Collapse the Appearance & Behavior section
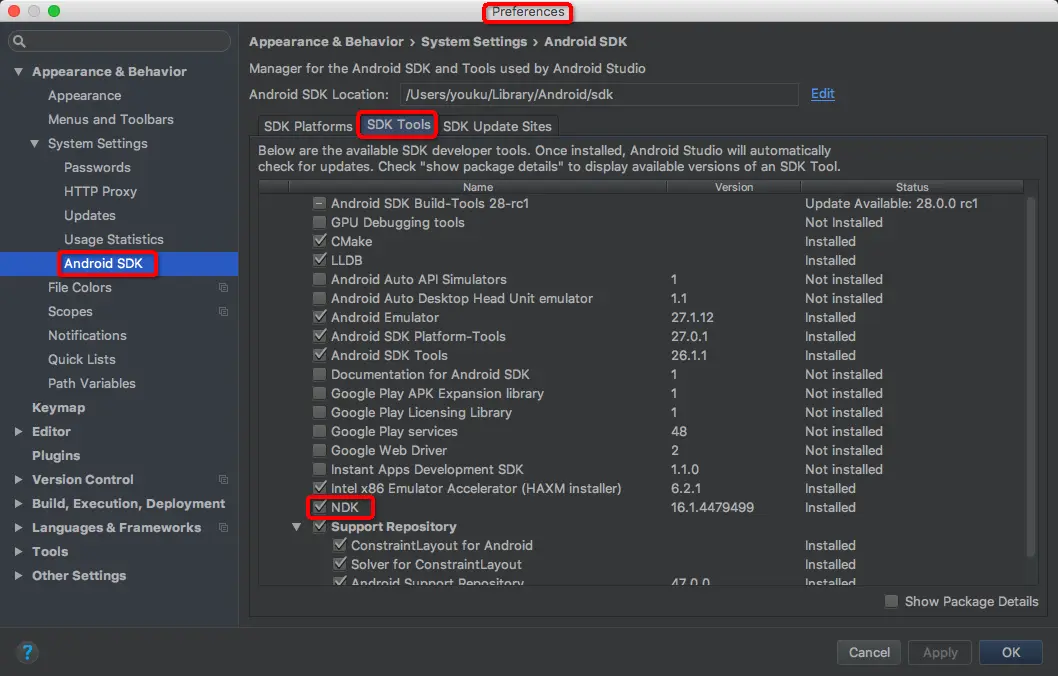The width and height of the screenshot is (1058, 676). (18, 72)
